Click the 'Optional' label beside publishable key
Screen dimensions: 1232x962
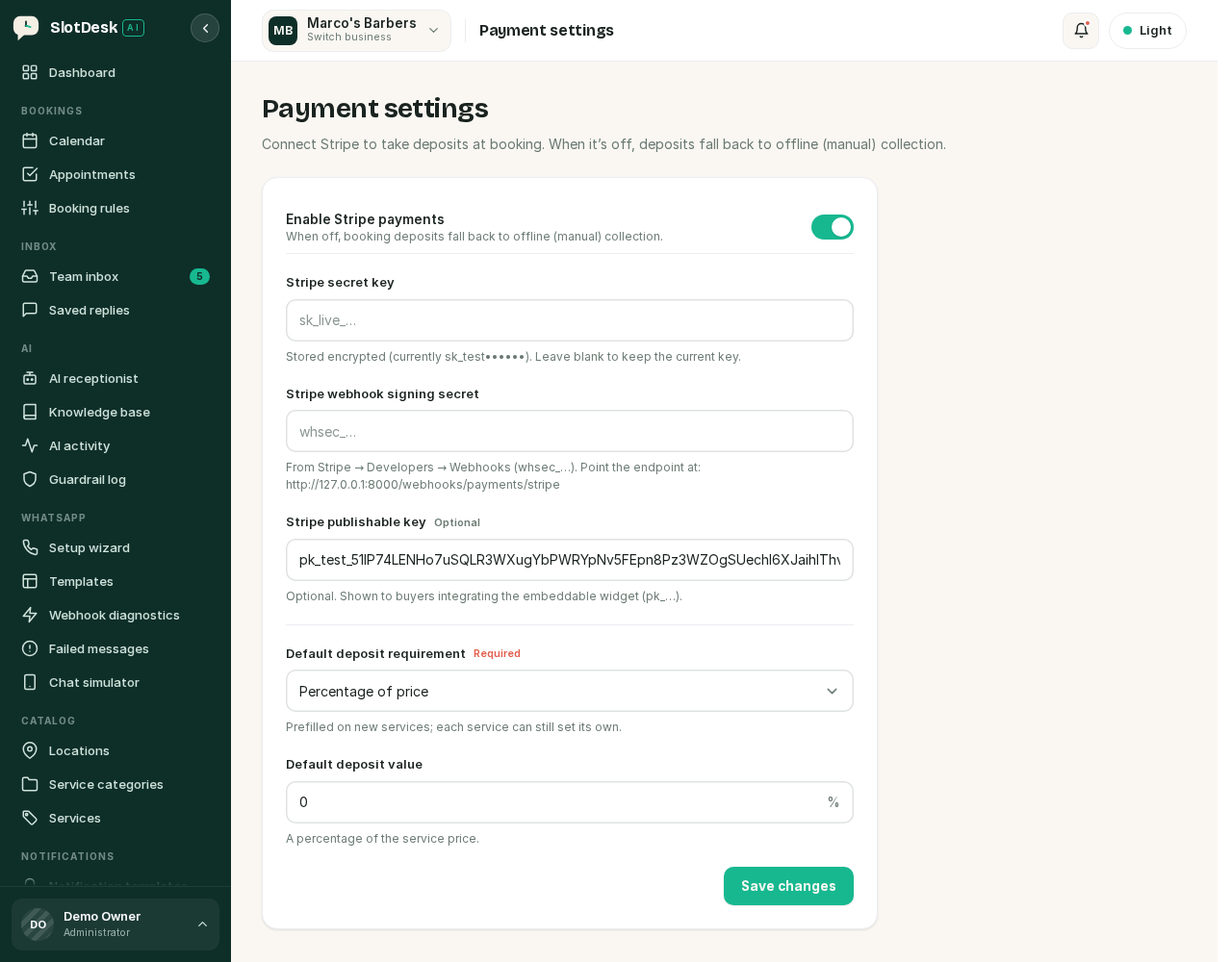click(457, 522)
